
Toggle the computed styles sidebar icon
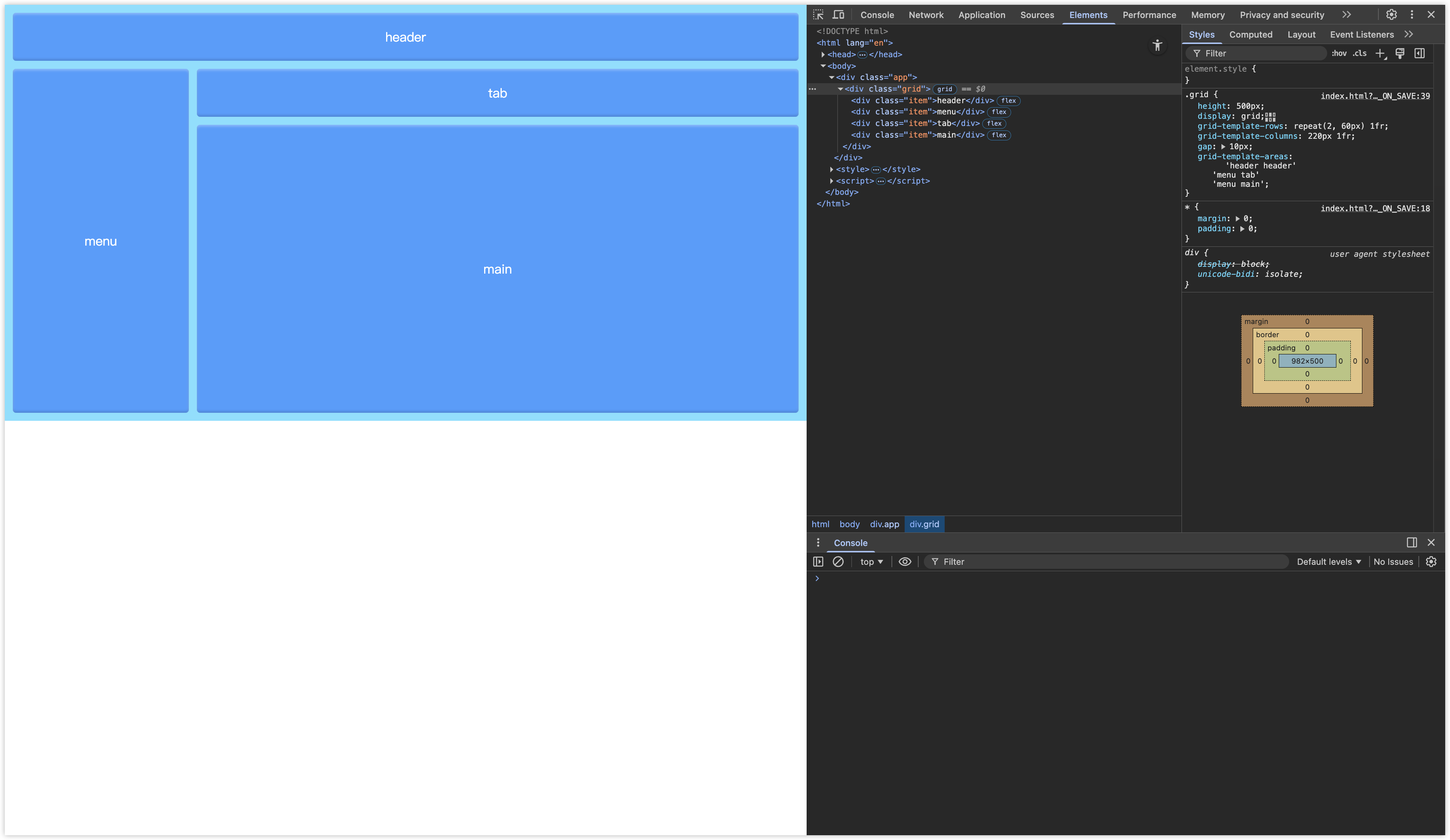1420,54
